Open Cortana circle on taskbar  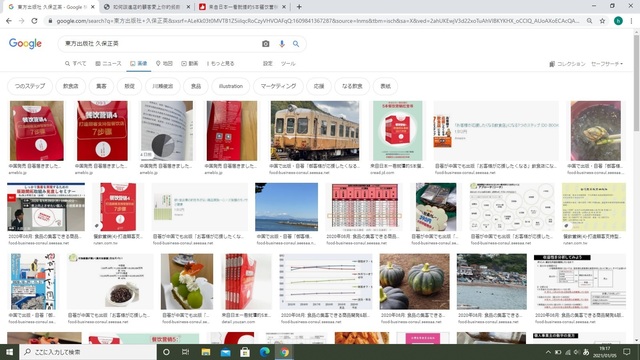[166, 352]
